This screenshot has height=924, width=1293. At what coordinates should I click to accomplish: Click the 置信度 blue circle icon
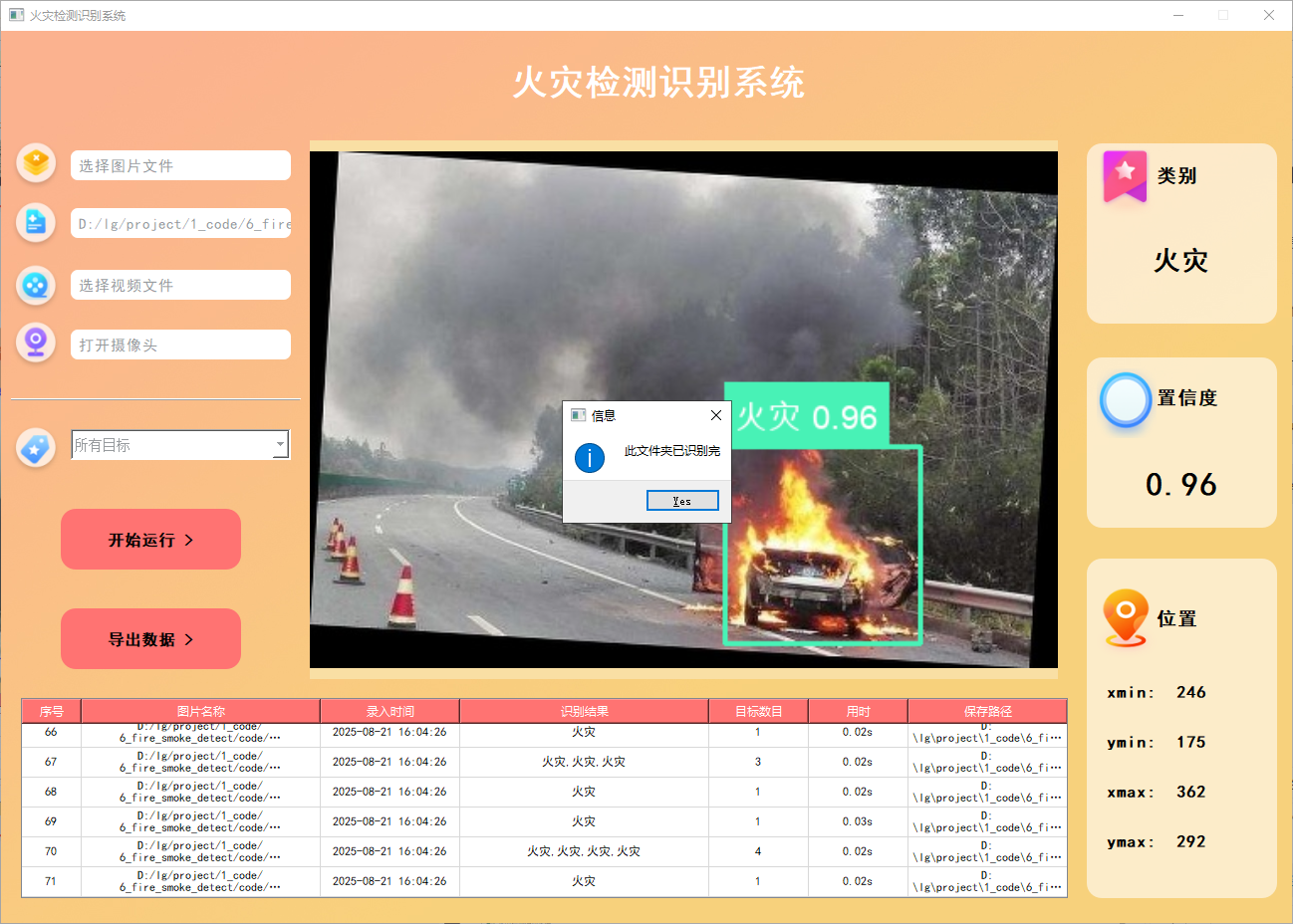coord(1126,400)
